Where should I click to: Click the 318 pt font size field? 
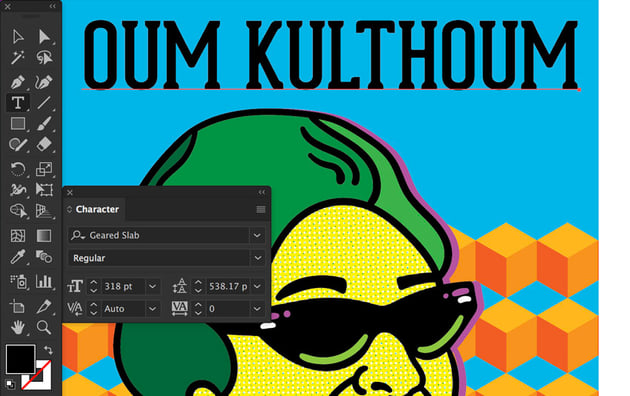[x=123, y=286]
